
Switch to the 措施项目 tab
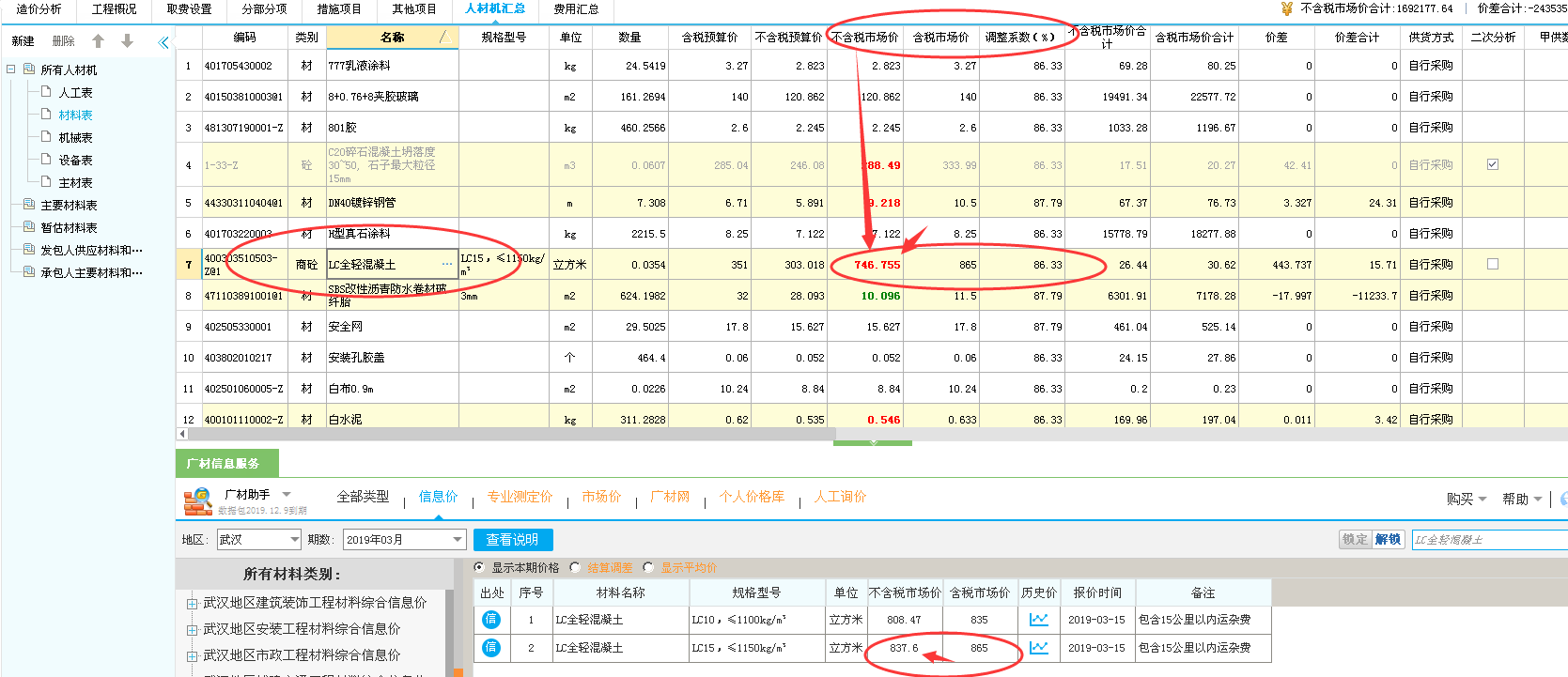[x=340, y=8]
